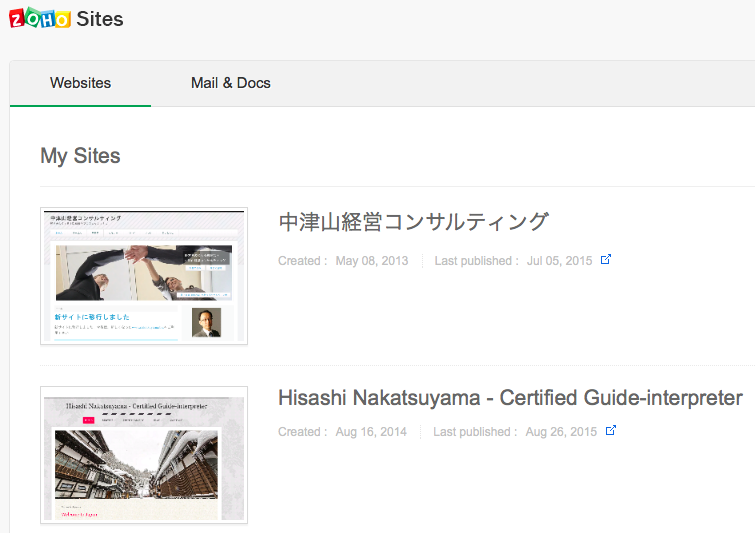Switch to the Websites tab

[80, 83]
